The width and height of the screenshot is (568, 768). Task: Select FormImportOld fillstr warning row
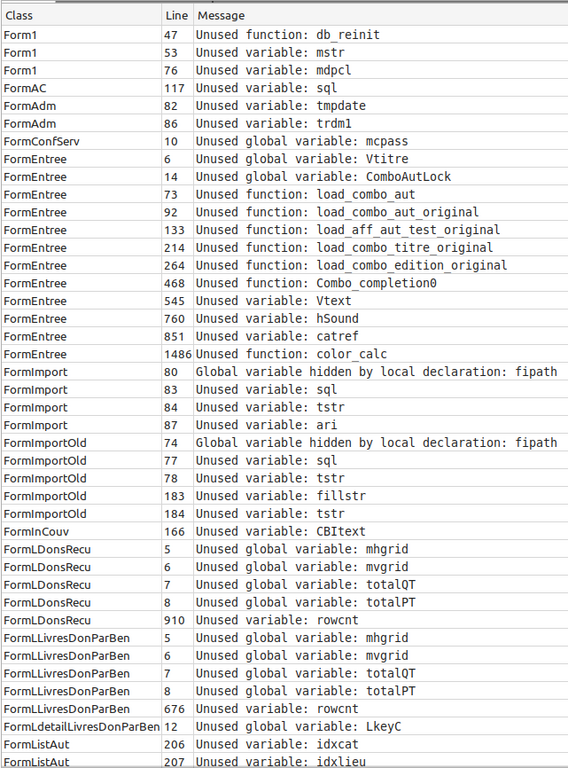pyautogui.click(x=284, y=496)
